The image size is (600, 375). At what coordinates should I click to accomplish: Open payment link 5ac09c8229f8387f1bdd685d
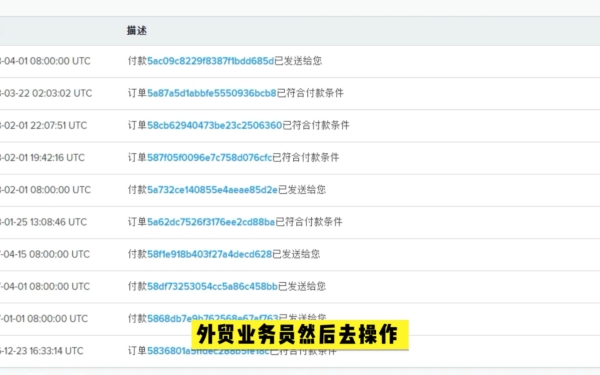[x=210, y=61]
